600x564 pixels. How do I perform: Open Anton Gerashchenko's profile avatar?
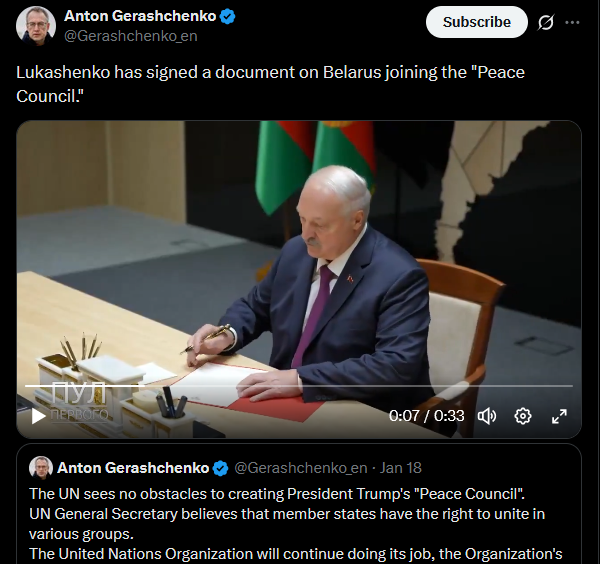pos(36,26)
